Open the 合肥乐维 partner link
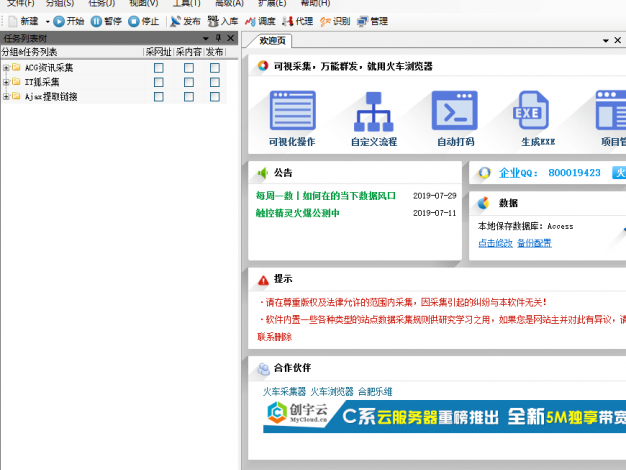626x470 pixels. point(375,392)
